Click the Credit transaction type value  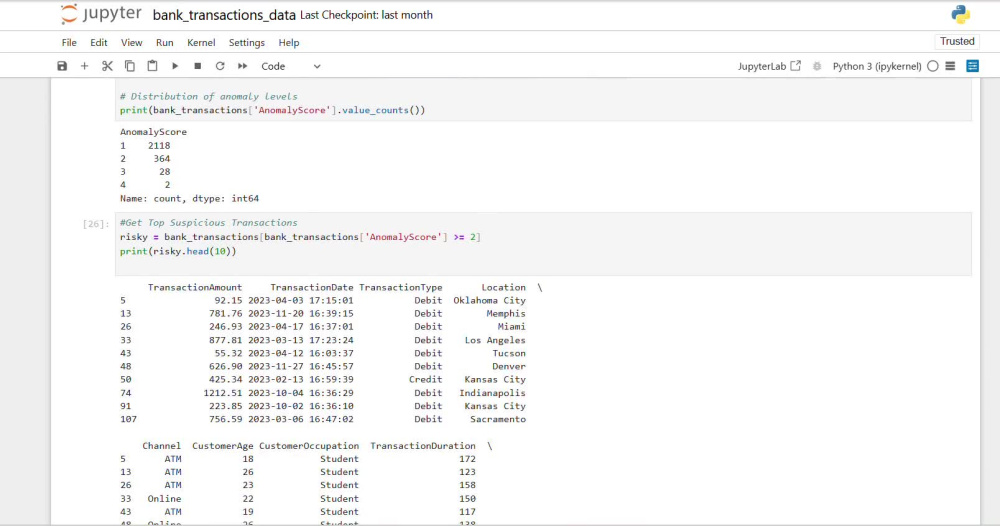[x=425, y=379]
